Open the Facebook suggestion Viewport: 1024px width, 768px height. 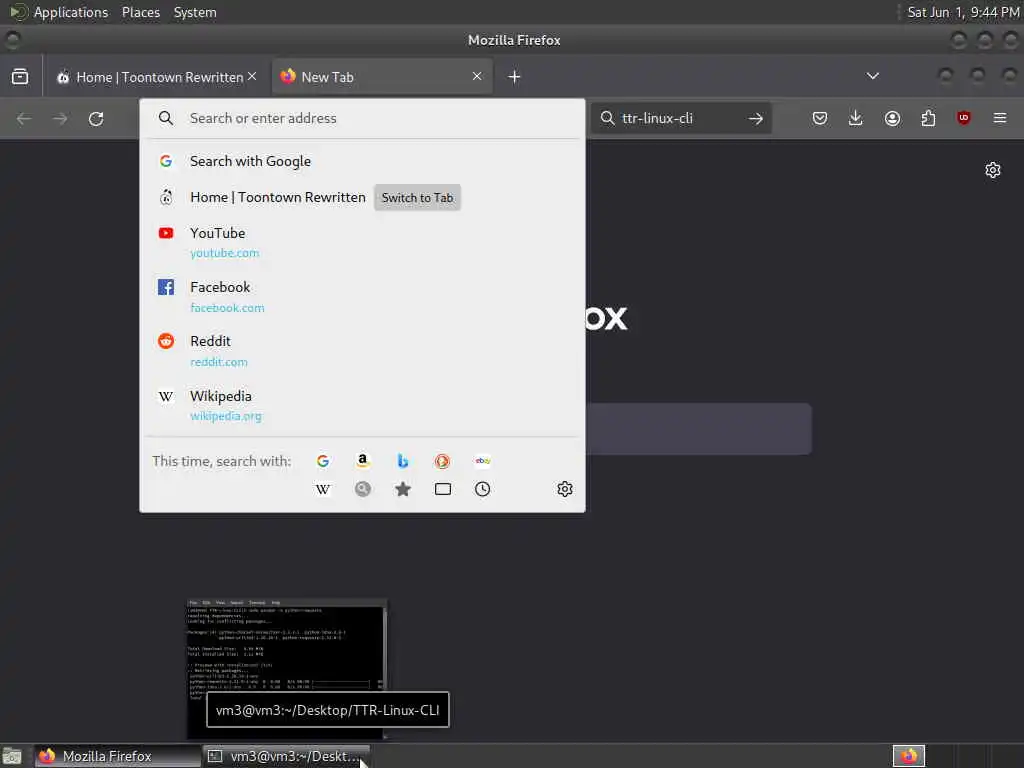[362, 296]
